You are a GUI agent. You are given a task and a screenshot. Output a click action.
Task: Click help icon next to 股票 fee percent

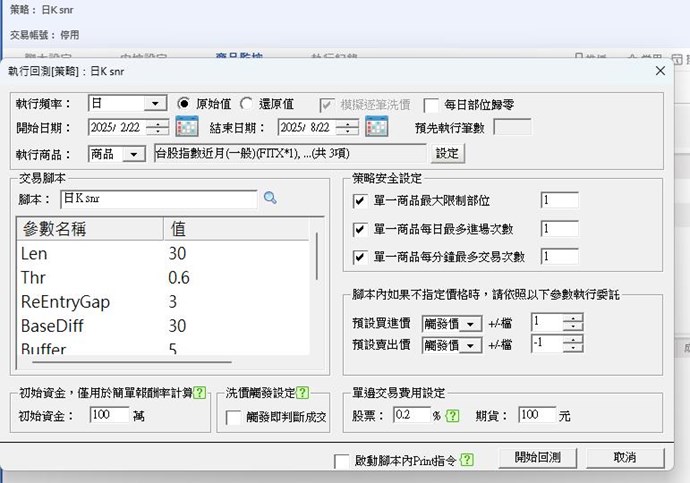(452, 415)
